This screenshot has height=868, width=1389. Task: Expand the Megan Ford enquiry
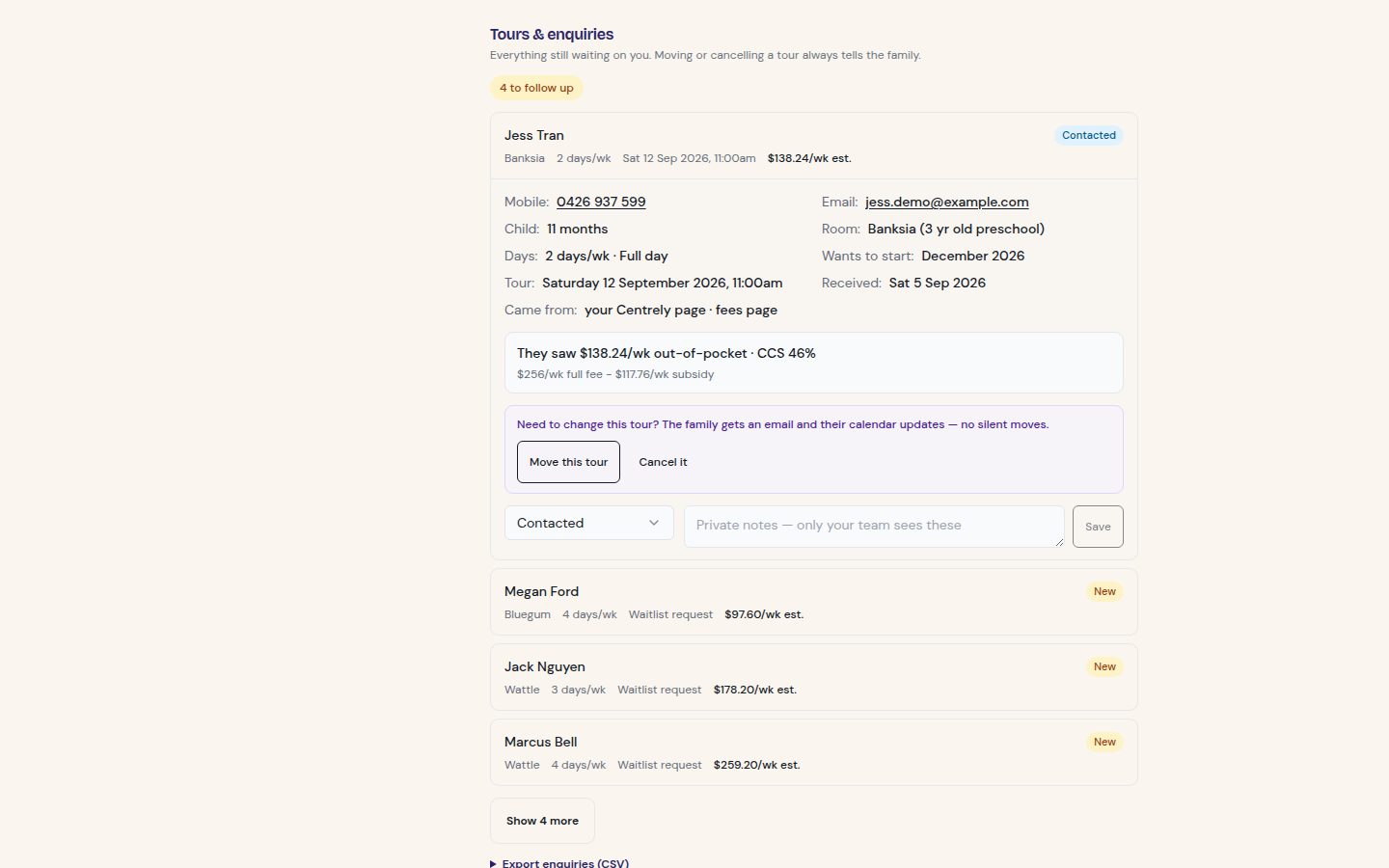click(x=813, y=602)
